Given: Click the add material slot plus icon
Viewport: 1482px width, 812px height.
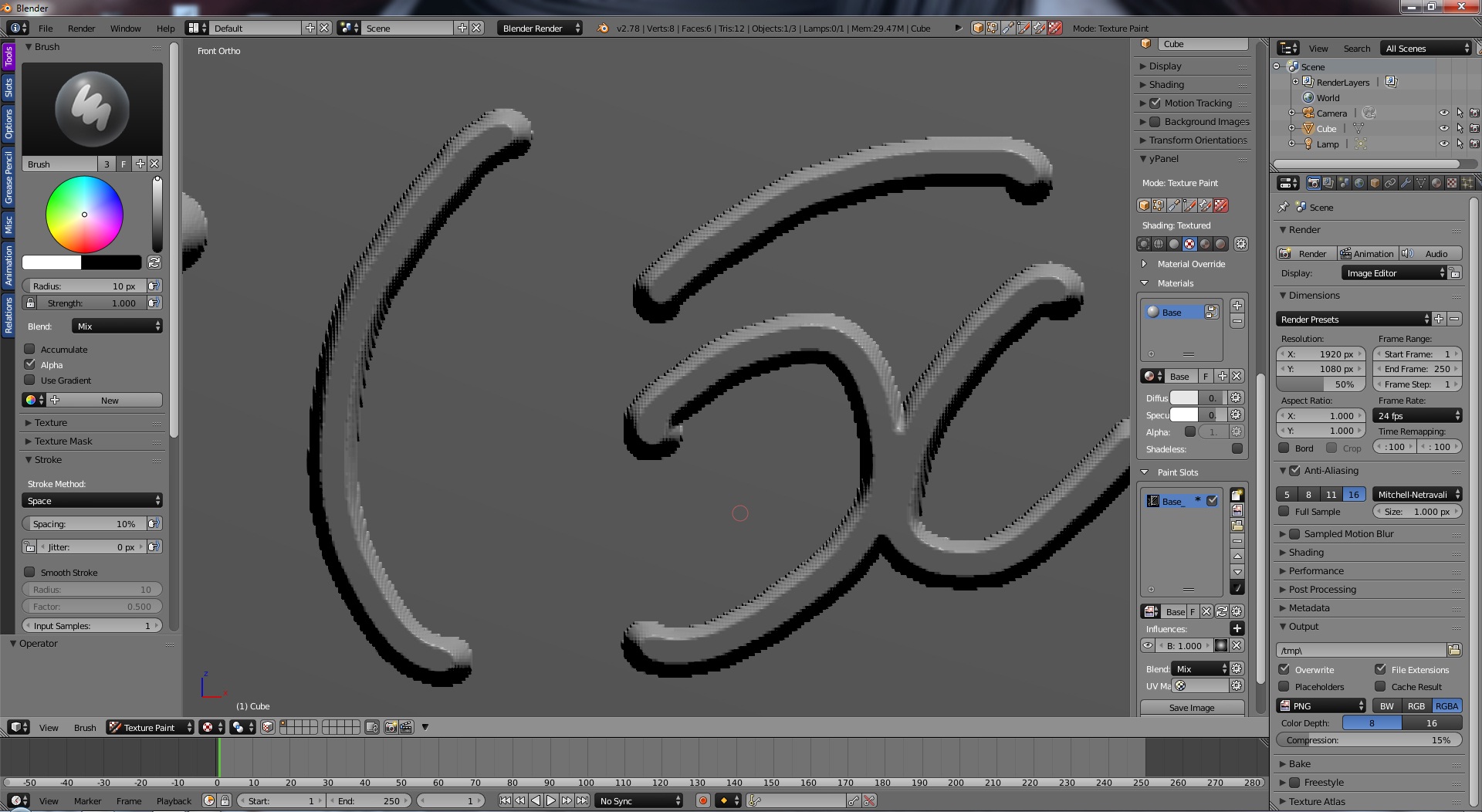Looking at the screenshot, I should [x=1237, y=306].
